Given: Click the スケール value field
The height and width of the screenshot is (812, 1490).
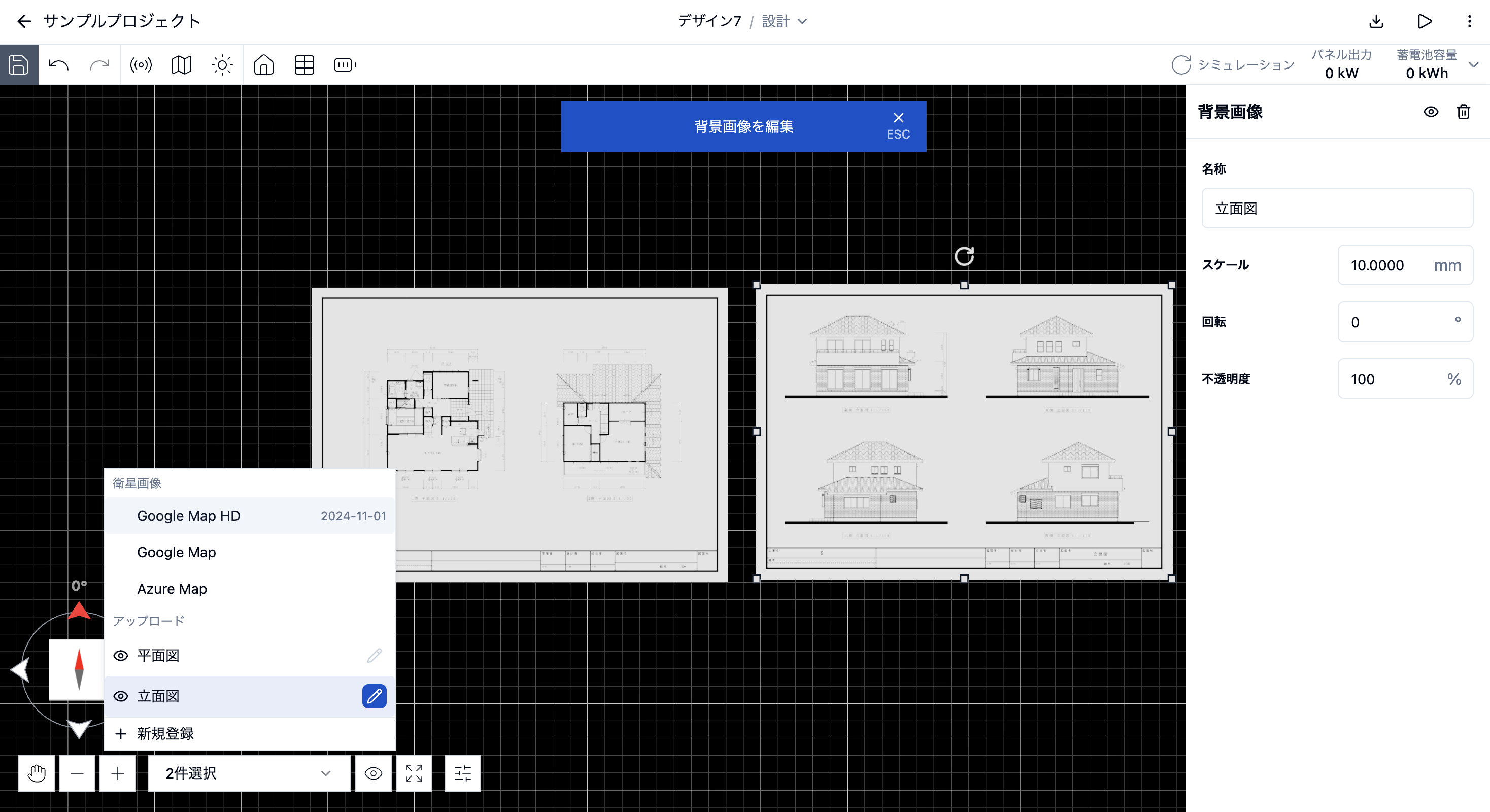Looking at the screenshot, I should [x=1406, y=265].
